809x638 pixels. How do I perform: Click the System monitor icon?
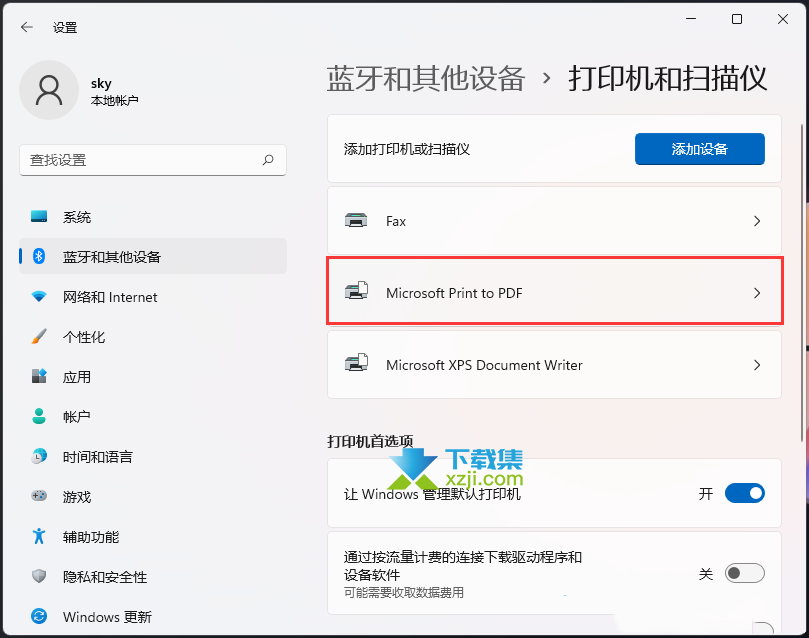39,217
